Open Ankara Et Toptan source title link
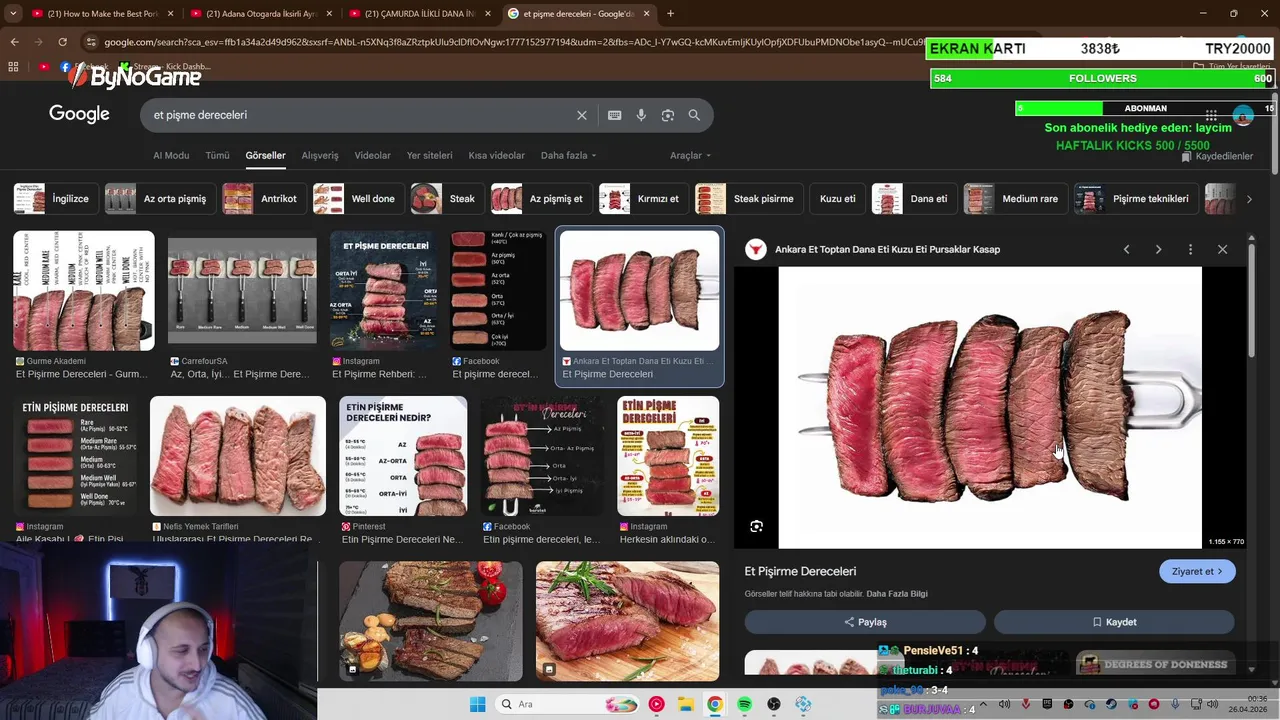This screenshot has width=1280, height=720. click(887, 249)
